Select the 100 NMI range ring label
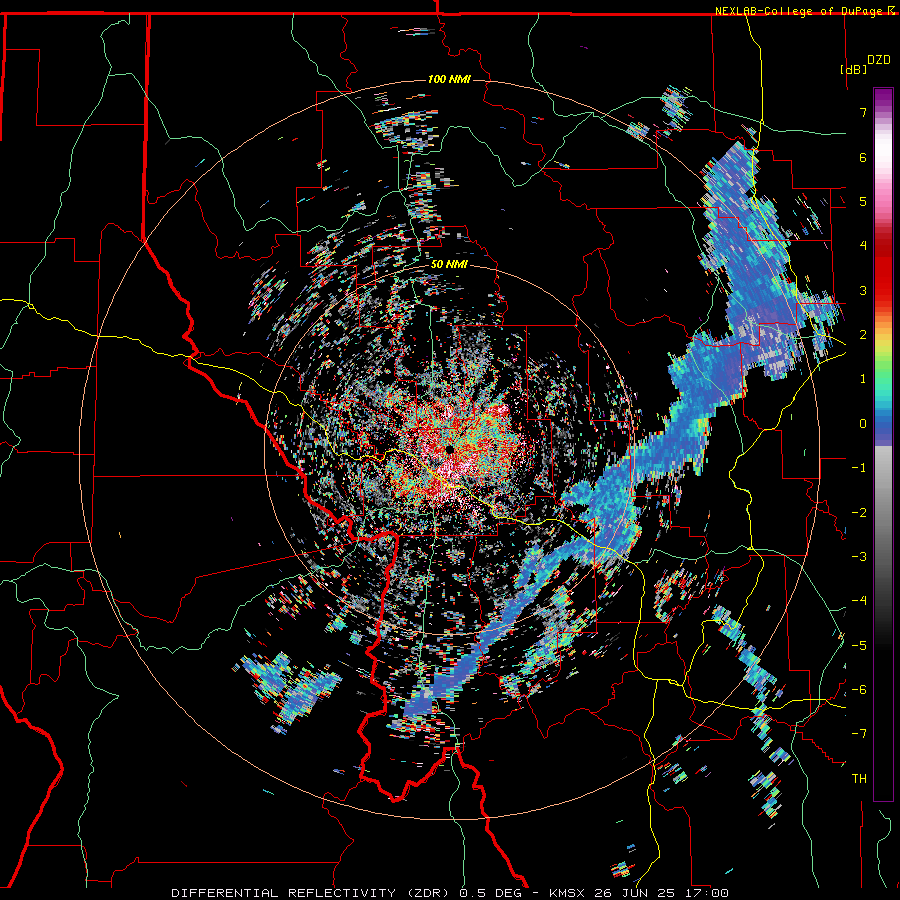This screenshot has width=900, height=900. pyautogui.click(x=449, y=79)
